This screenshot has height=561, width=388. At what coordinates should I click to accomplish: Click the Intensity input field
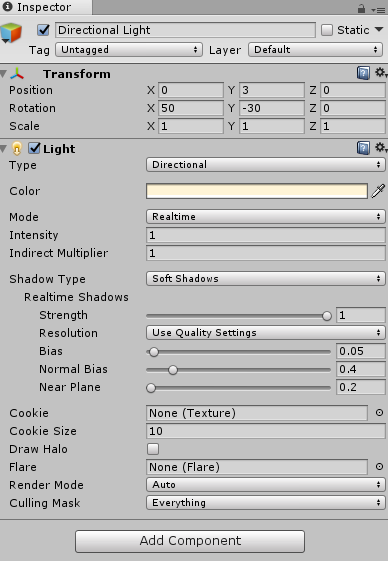266,235
